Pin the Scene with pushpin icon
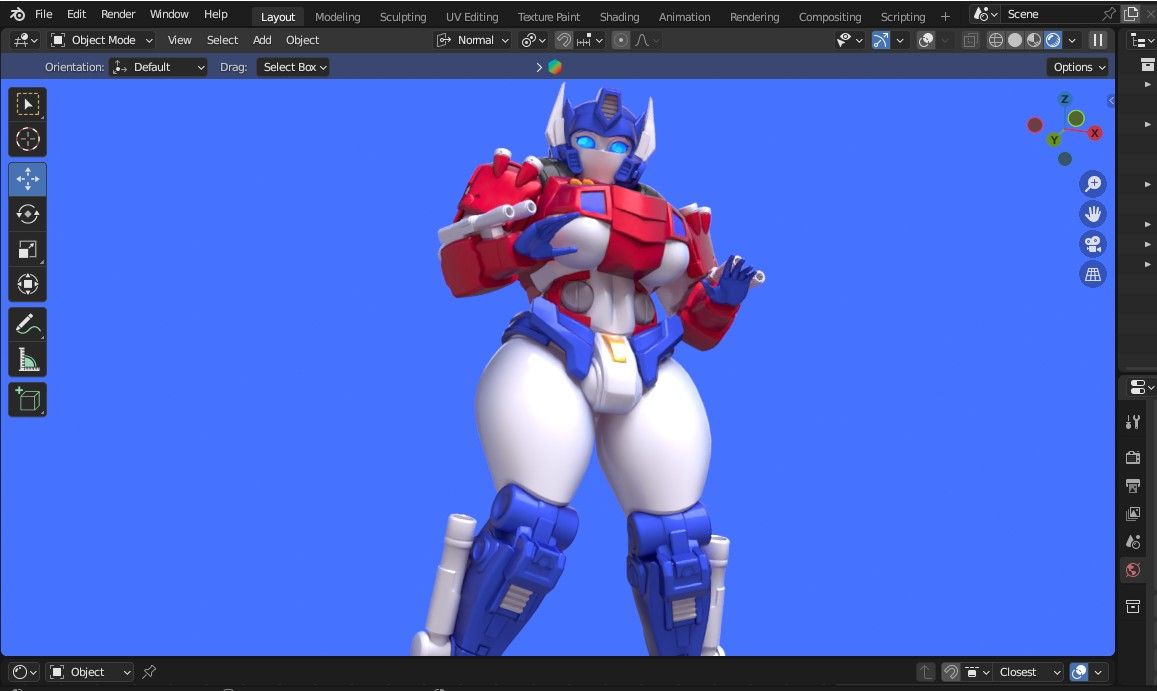Viewport: 1157px width, 691px height. point(1108,14)
